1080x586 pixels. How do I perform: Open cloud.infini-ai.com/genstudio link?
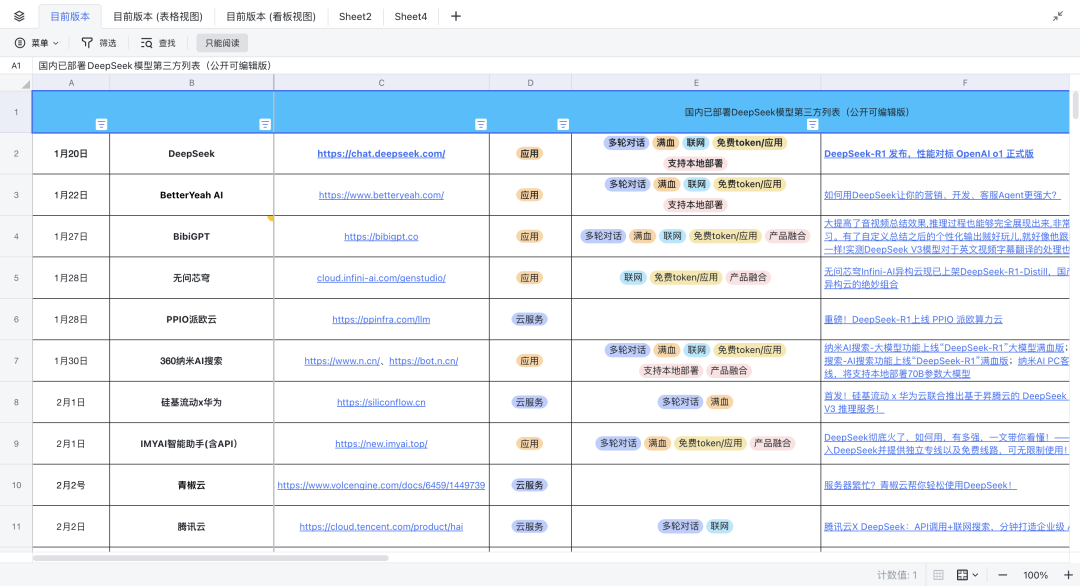381,278
